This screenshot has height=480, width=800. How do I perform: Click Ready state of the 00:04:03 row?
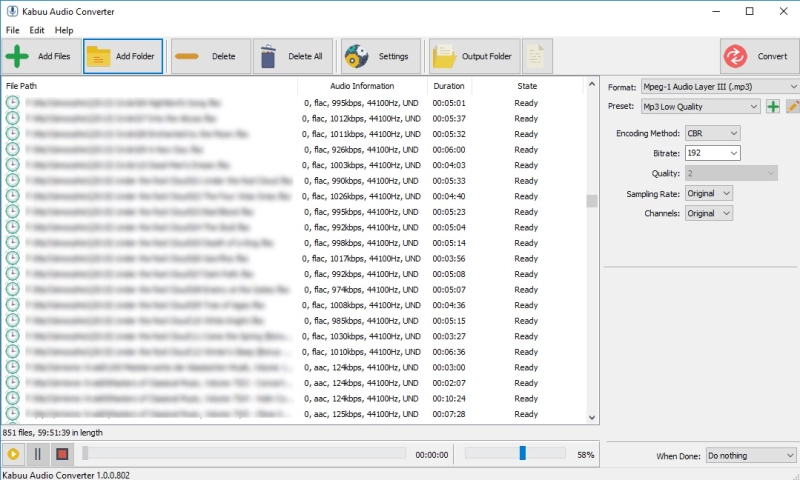526,165
